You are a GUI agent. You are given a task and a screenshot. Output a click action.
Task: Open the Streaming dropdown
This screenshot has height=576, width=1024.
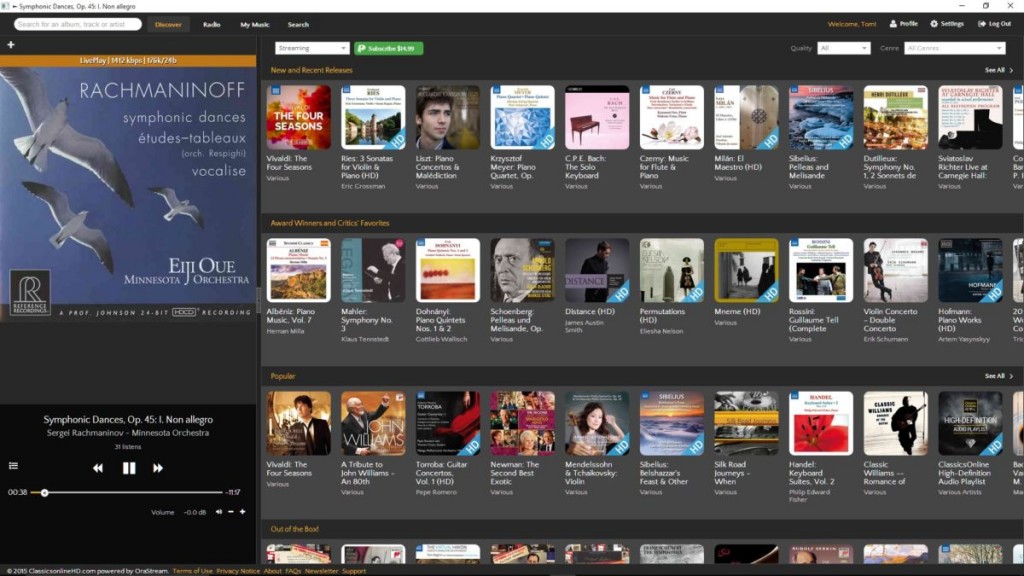tap(312, 48)
